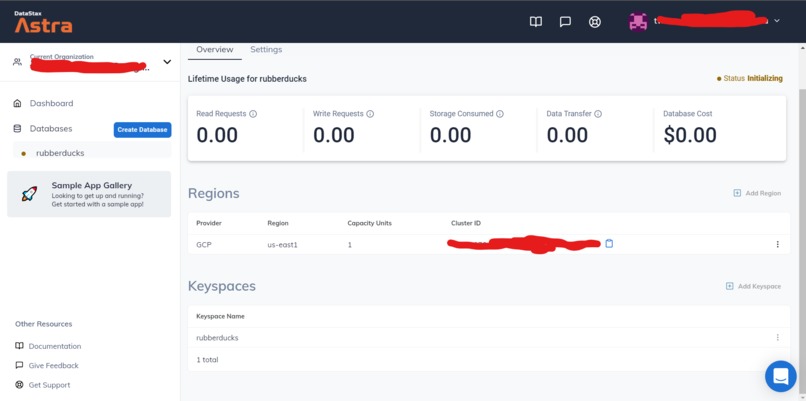Expand the user account menu chevron
This screenshot has width=806, height=401.
[x=777, y=21]
